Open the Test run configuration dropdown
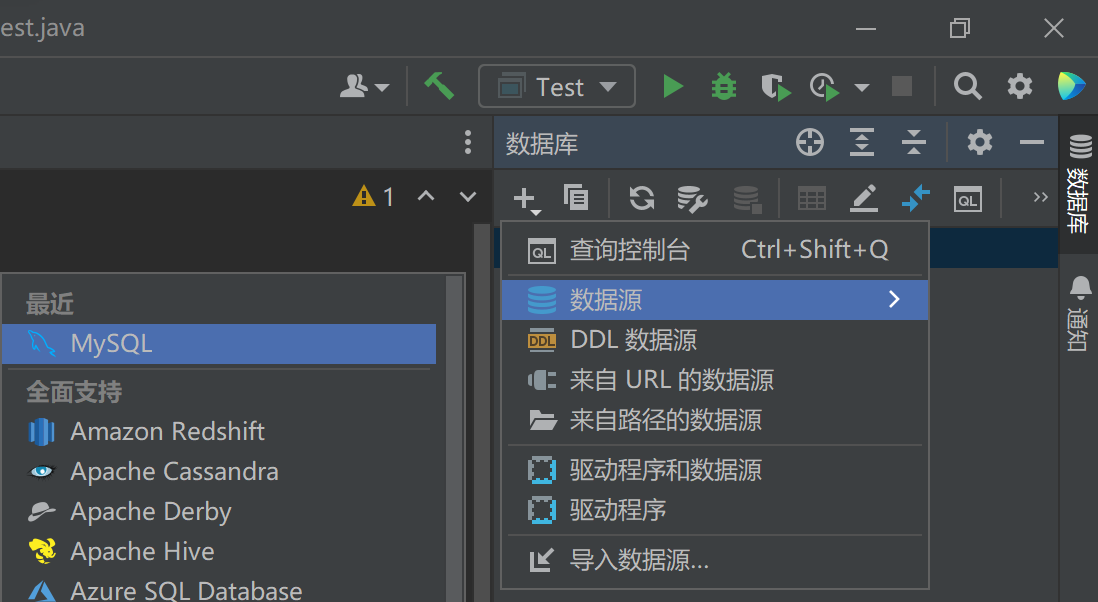The width and height of the screenshot is (1098, 602). (556, 86)
